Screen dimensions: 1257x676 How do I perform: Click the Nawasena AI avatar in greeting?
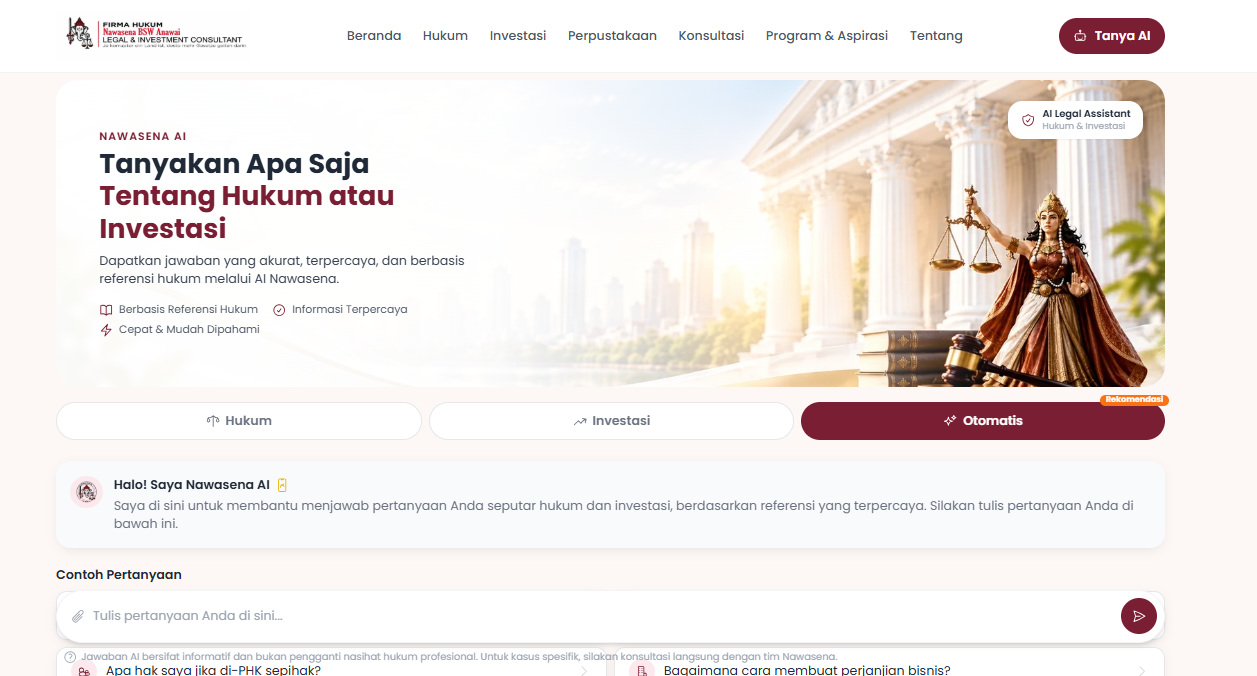(87, 492)
